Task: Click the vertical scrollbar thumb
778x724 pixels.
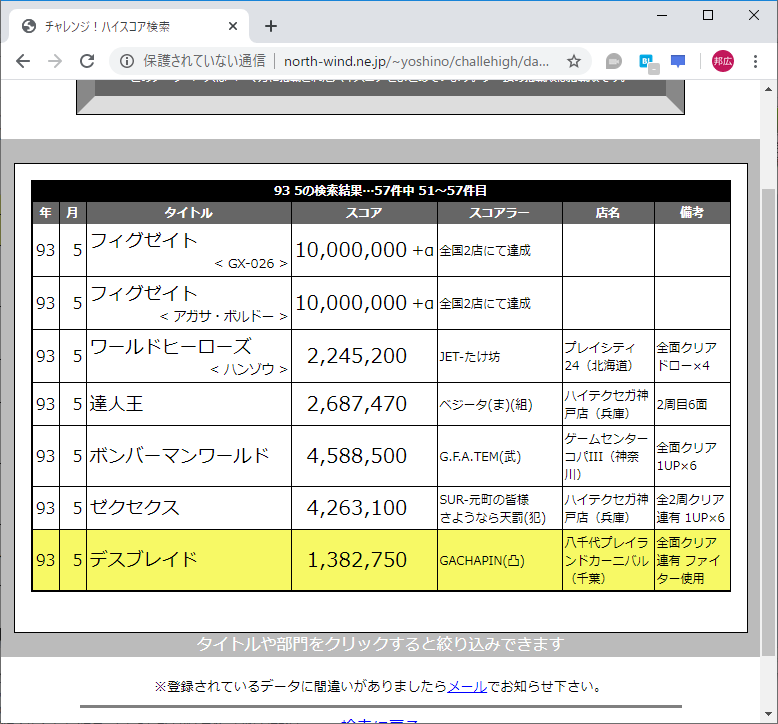Action: 769,422
